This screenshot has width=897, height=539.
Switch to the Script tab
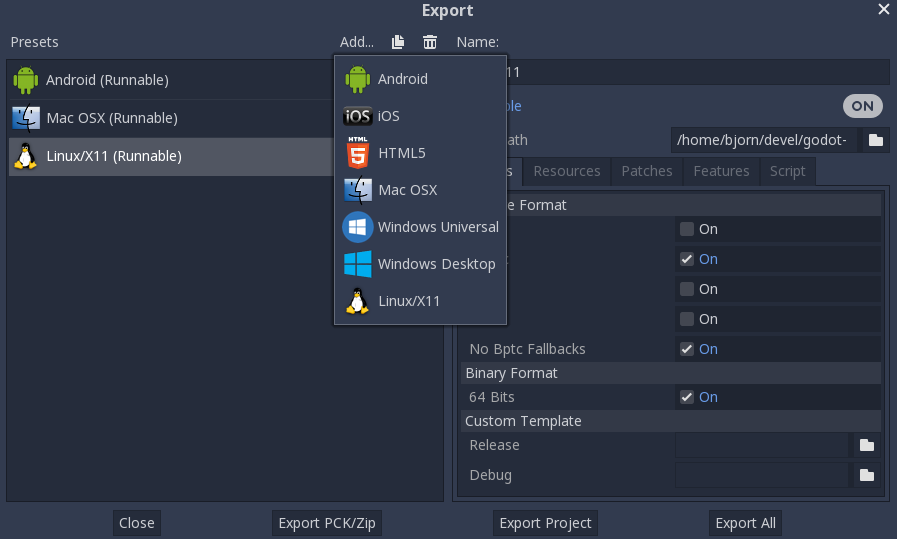coord(787,171)
